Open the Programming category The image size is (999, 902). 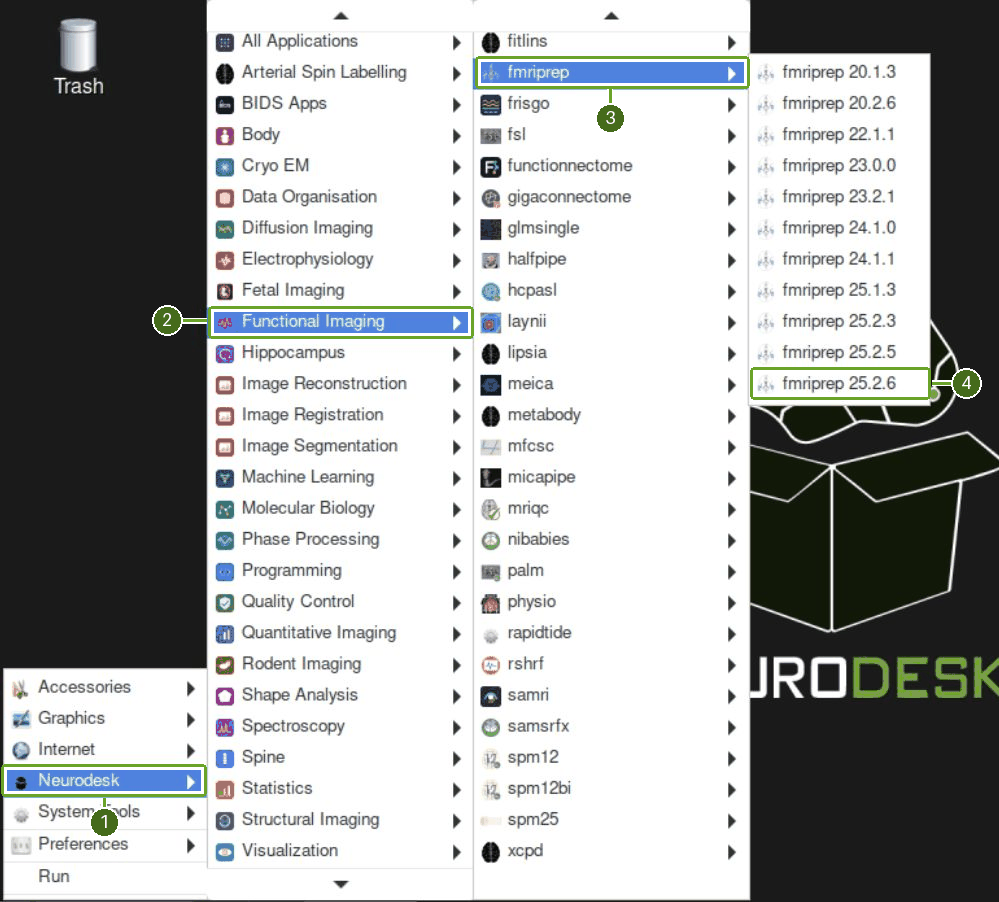[x=341, y=571]
